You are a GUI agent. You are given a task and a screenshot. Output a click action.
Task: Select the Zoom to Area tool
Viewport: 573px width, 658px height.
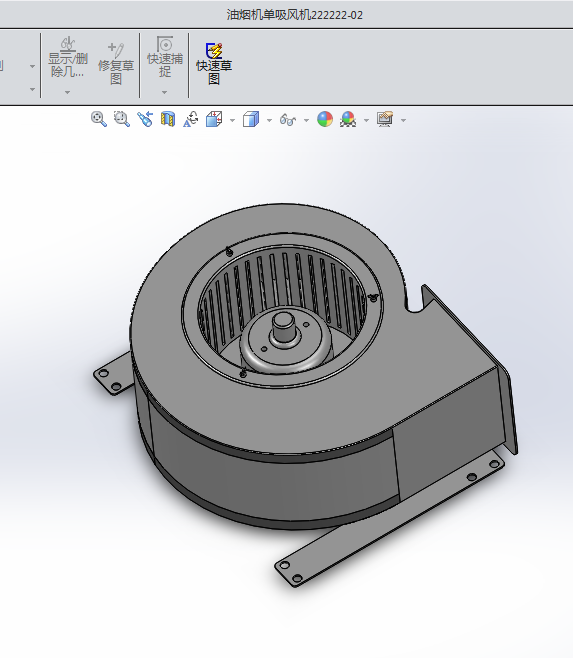coord(122,119)
